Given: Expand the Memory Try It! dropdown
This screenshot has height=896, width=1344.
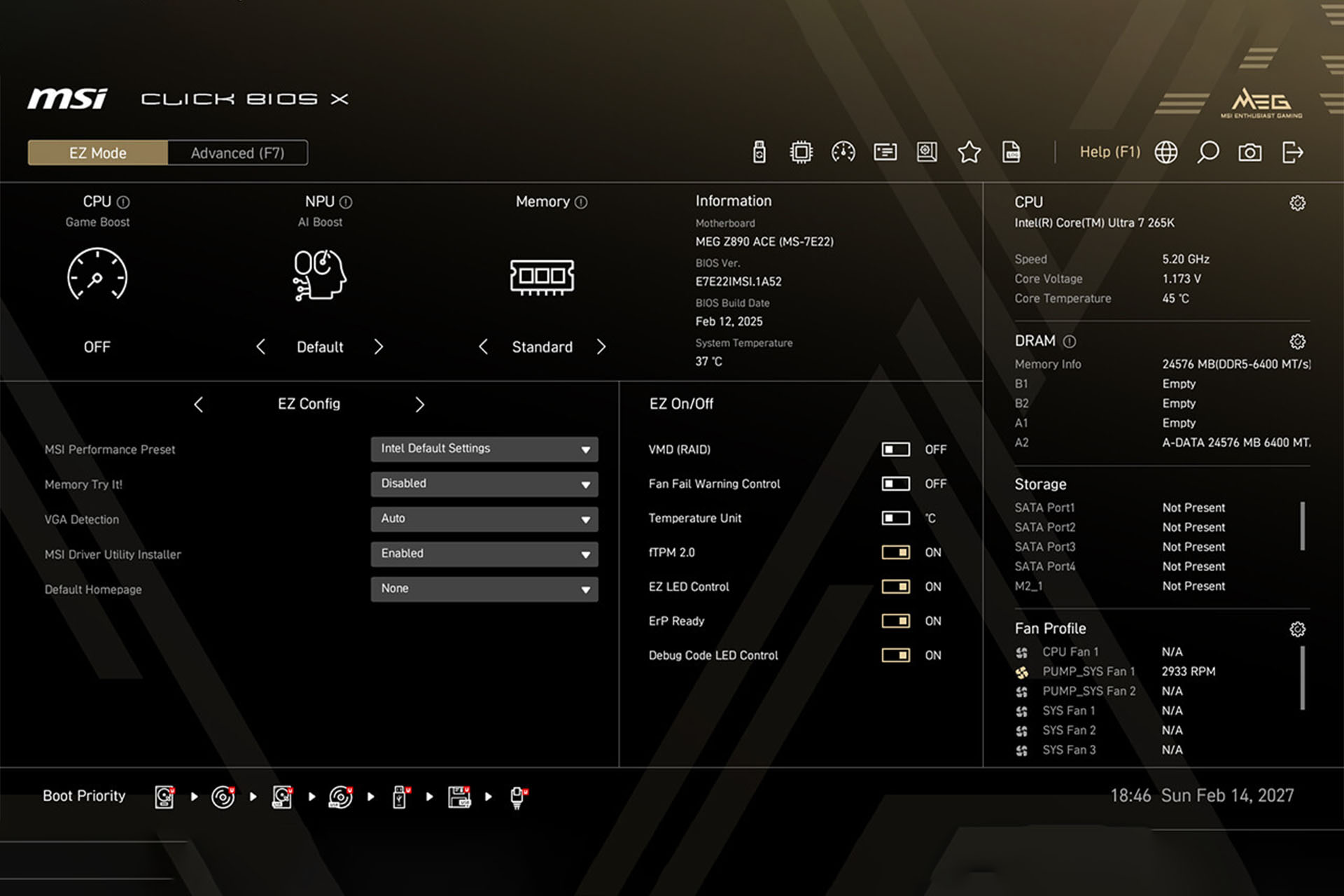Looking at the screenshot, I should [x=484, y=484].
